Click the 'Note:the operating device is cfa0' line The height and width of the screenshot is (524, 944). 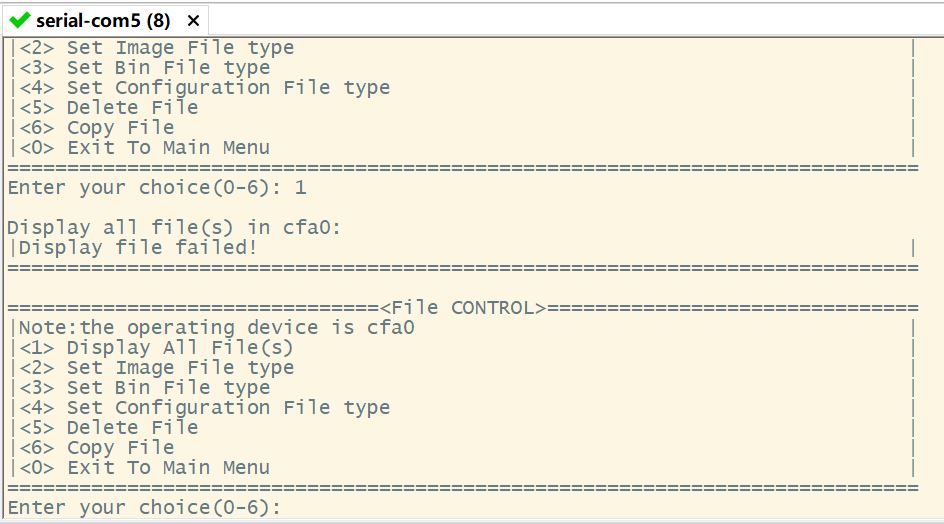click(x=215, y=327)
